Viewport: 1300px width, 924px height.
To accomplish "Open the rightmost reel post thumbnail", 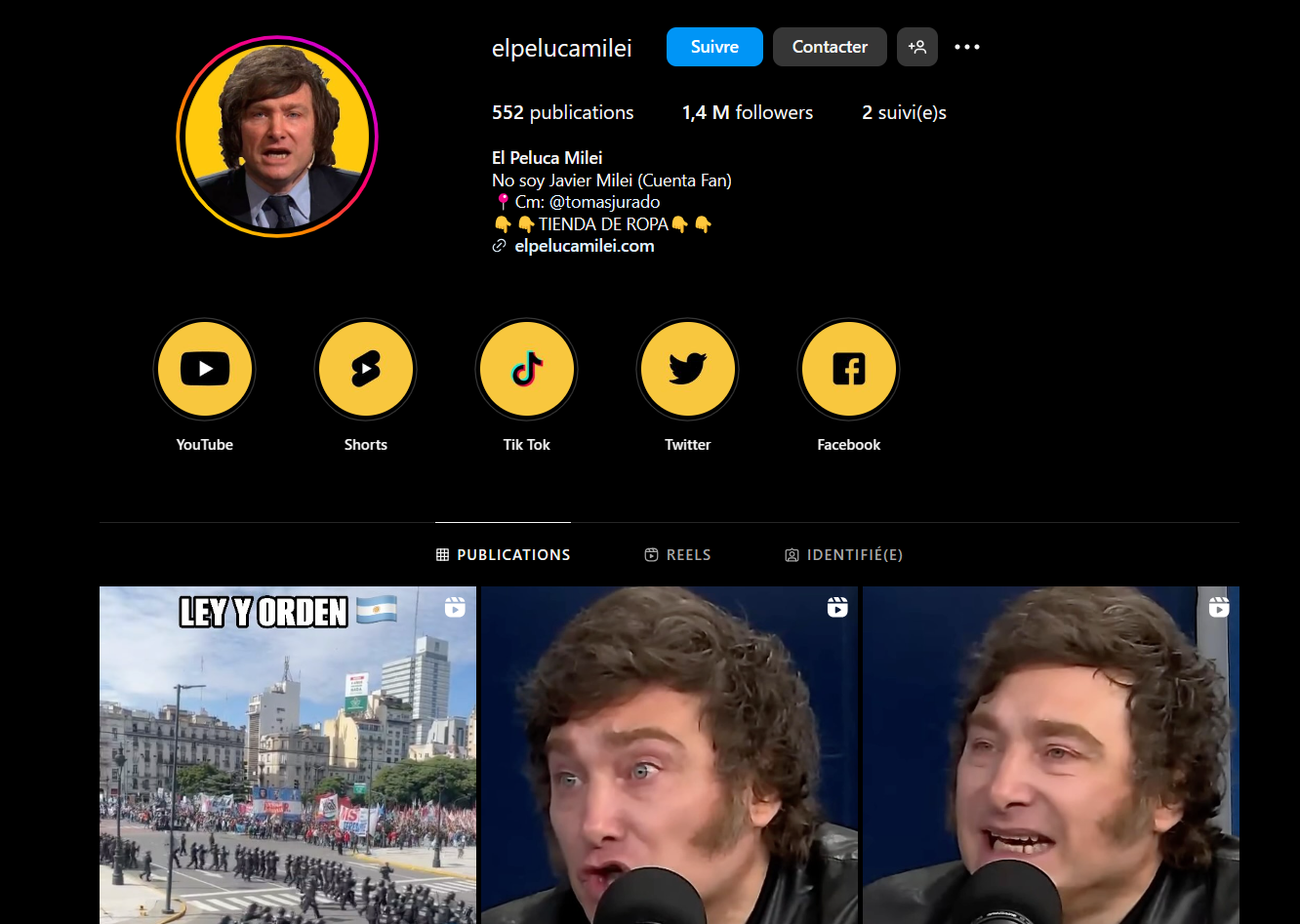I will [1051, 756].
